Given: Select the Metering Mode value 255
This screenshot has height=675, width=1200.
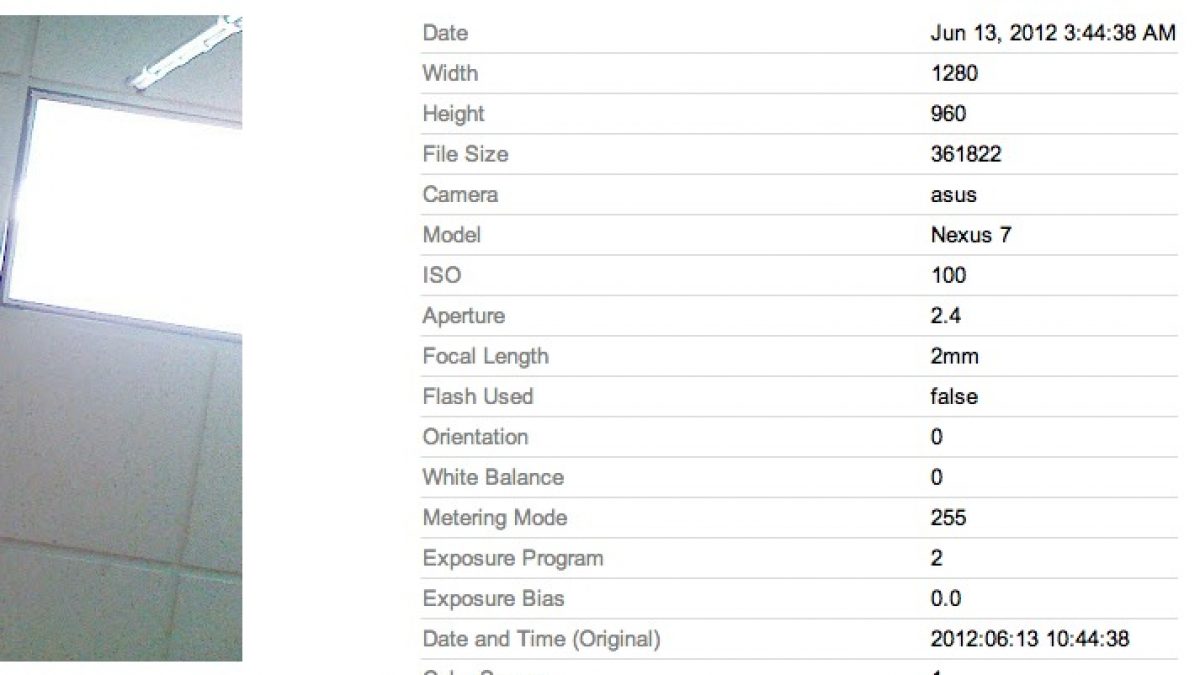Looking at the screenshot, I should 948,518.
